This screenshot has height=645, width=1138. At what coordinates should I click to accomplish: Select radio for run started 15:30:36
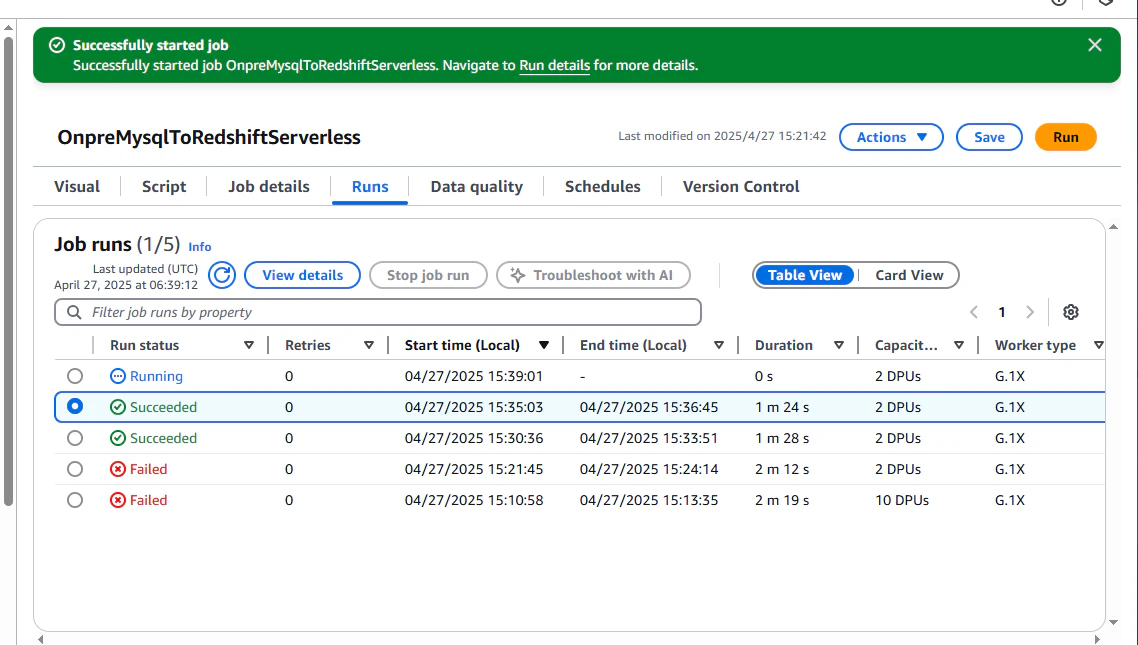[x=75, y=438]
